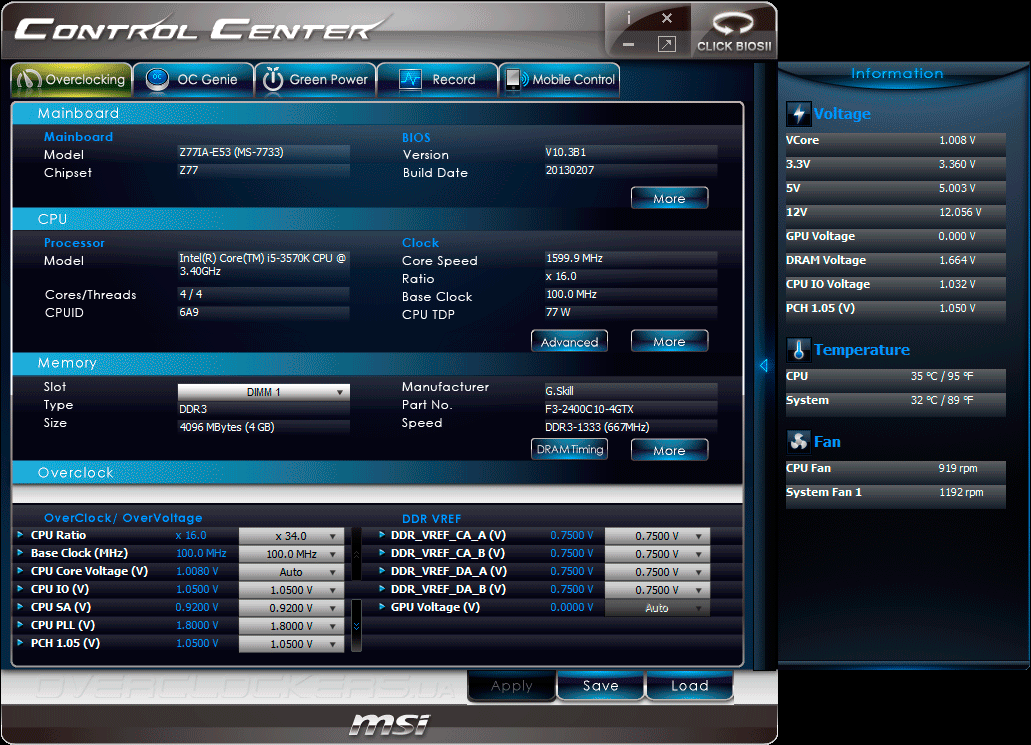Open the DDR_VREF_CA_A voltage dropdown
The height and width of the screenshot is (745, 1031).
click(657, 536)
